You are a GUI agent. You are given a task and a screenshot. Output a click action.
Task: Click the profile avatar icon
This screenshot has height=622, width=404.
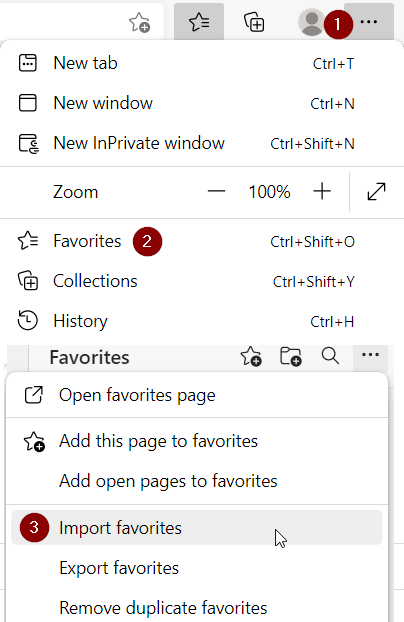point(312,23)
